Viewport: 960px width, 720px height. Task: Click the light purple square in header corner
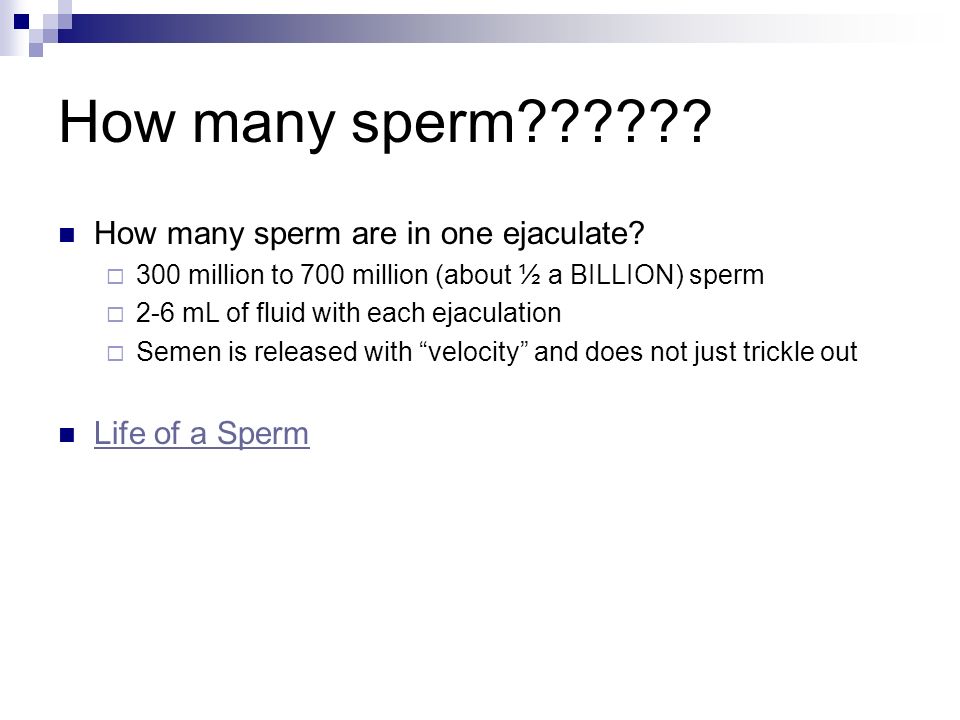click(36, 50)
